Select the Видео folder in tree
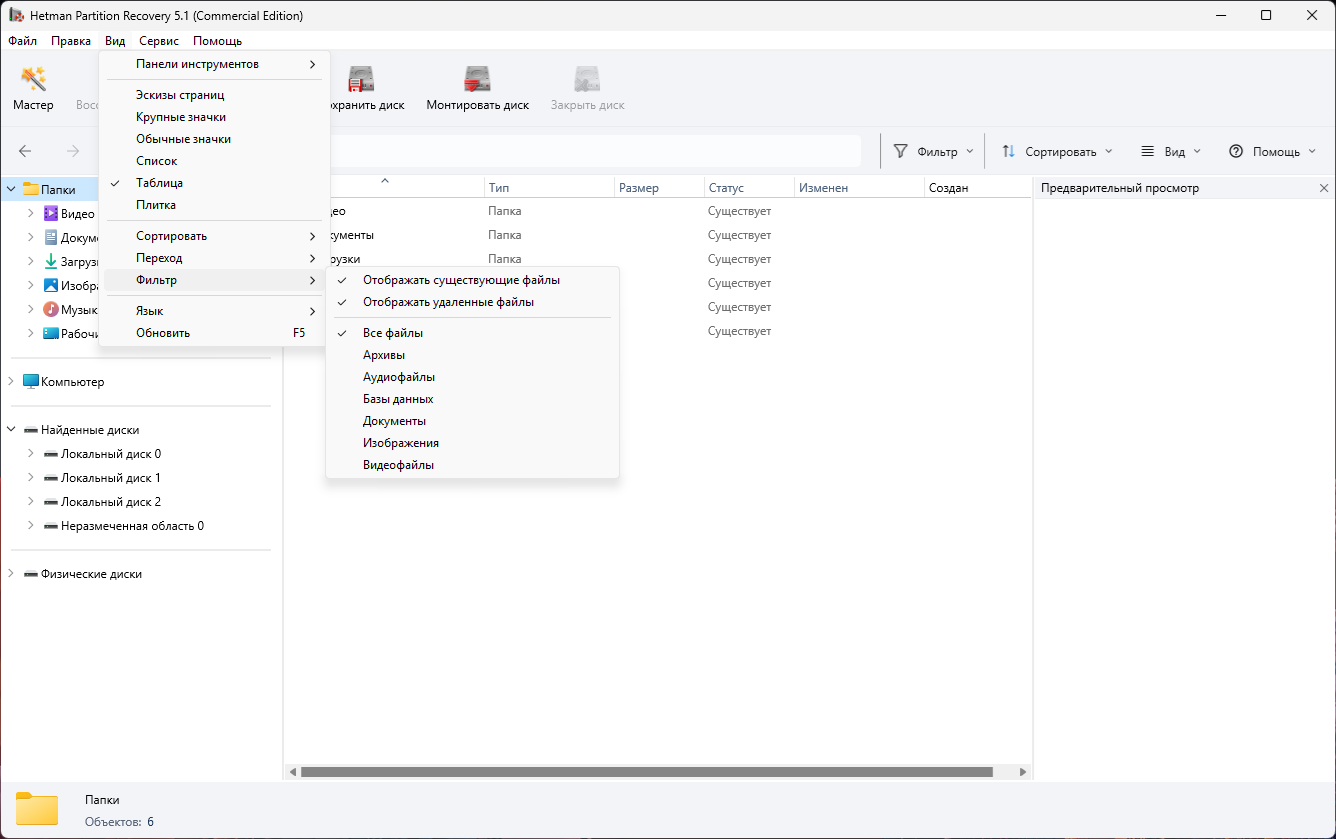The image size is (1336, 839). (69, 213)
